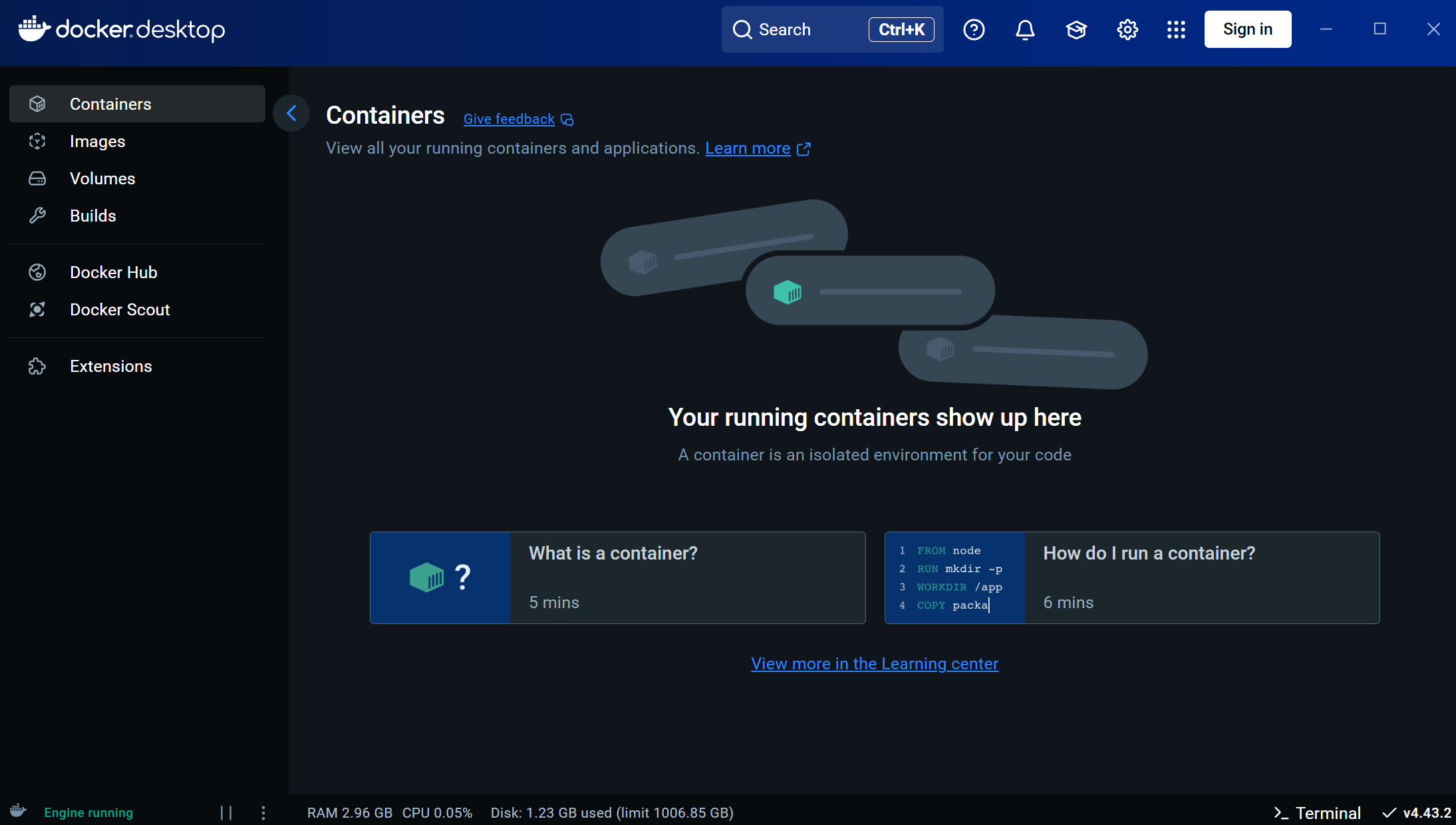Viewport: 1456px width, 825px height.
Task: Click the Disk usage status text
Action: point(612,813)
